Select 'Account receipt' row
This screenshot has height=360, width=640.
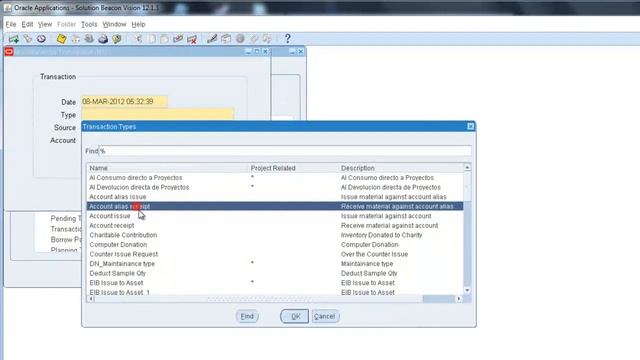[275, 226]
